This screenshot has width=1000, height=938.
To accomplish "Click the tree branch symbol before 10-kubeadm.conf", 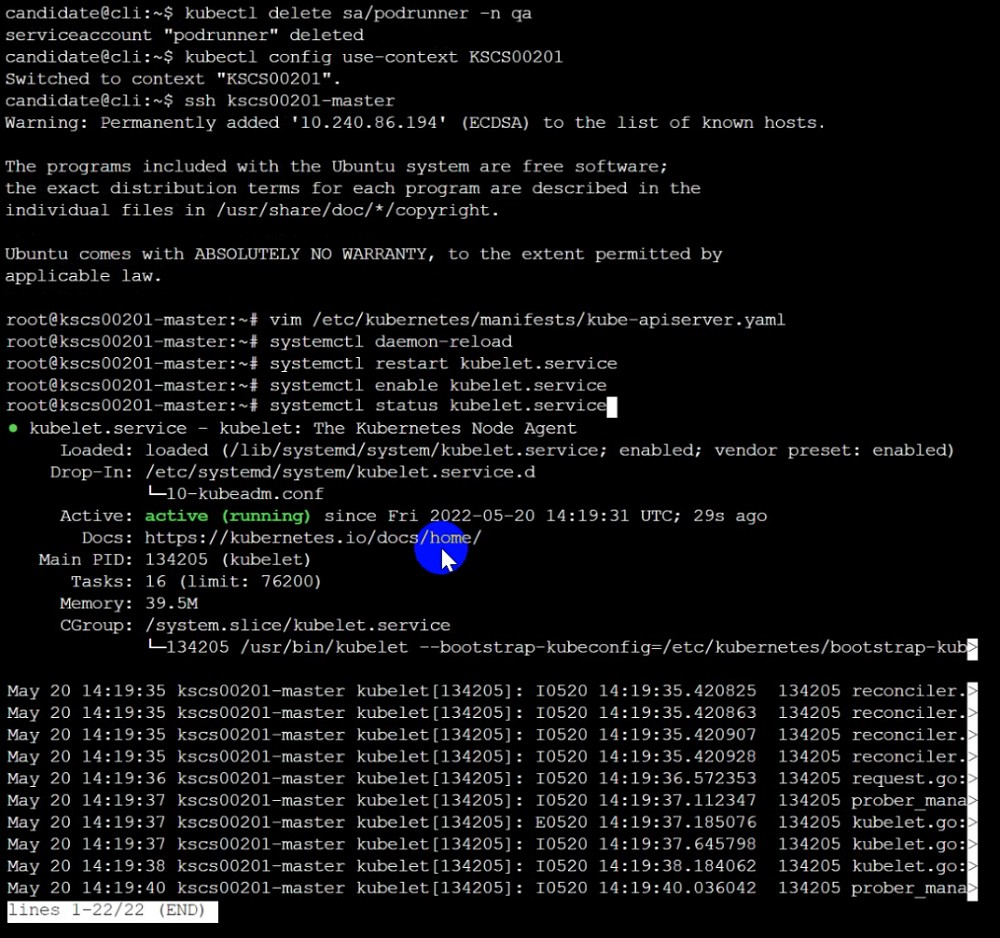I will click(155, 494).
